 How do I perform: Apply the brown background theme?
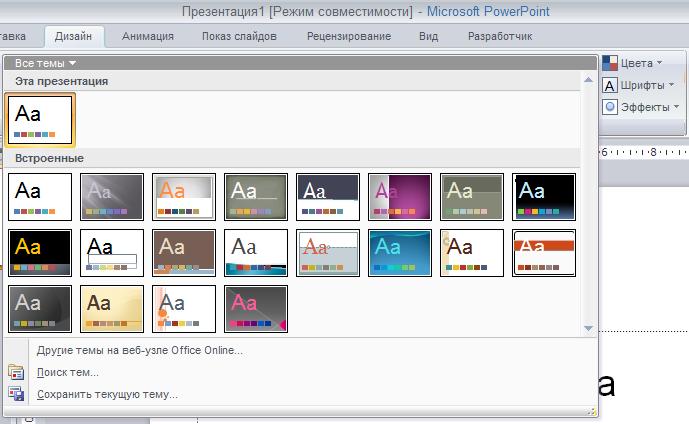coord(184,253)
